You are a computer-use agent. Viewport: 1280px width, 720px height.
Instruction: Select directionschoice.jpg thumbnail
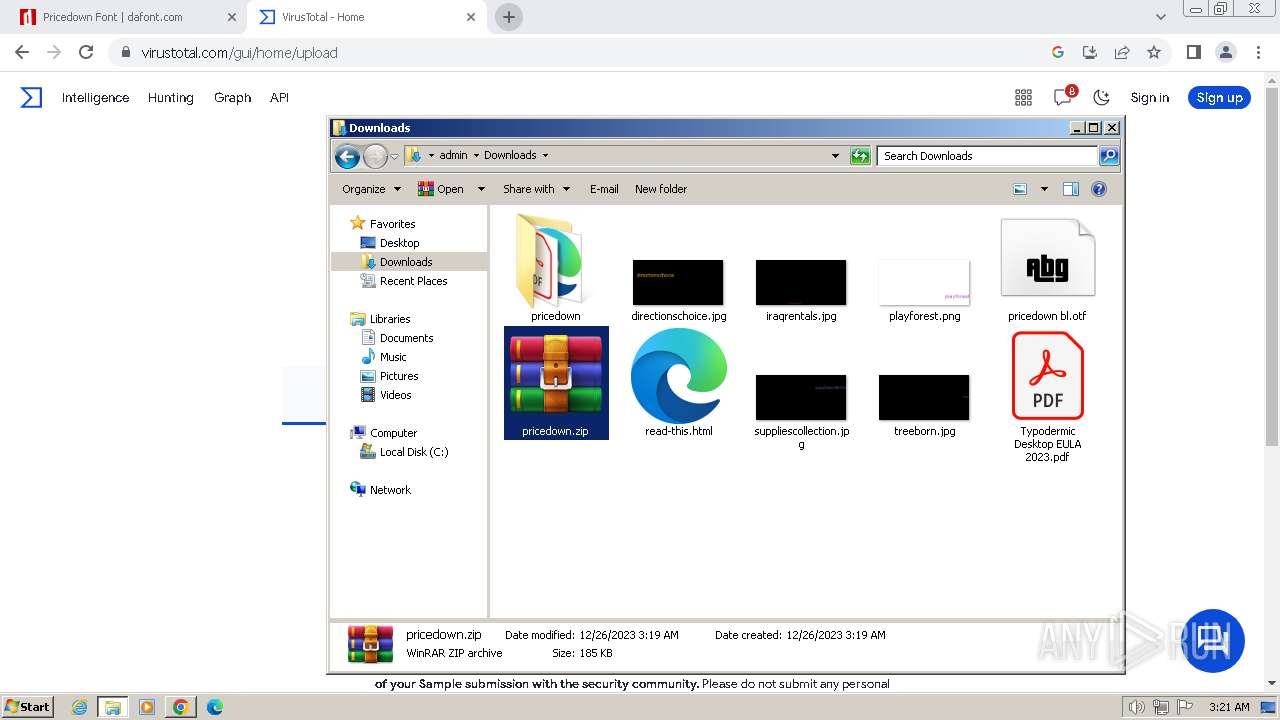(678, 282)
